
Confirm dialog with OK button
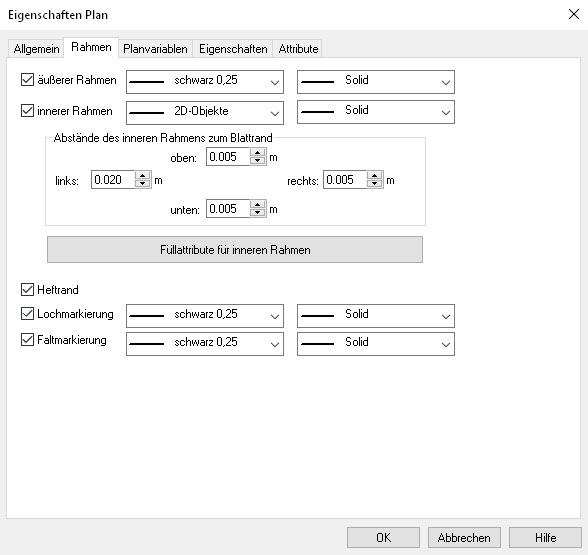tap(383, 538)
